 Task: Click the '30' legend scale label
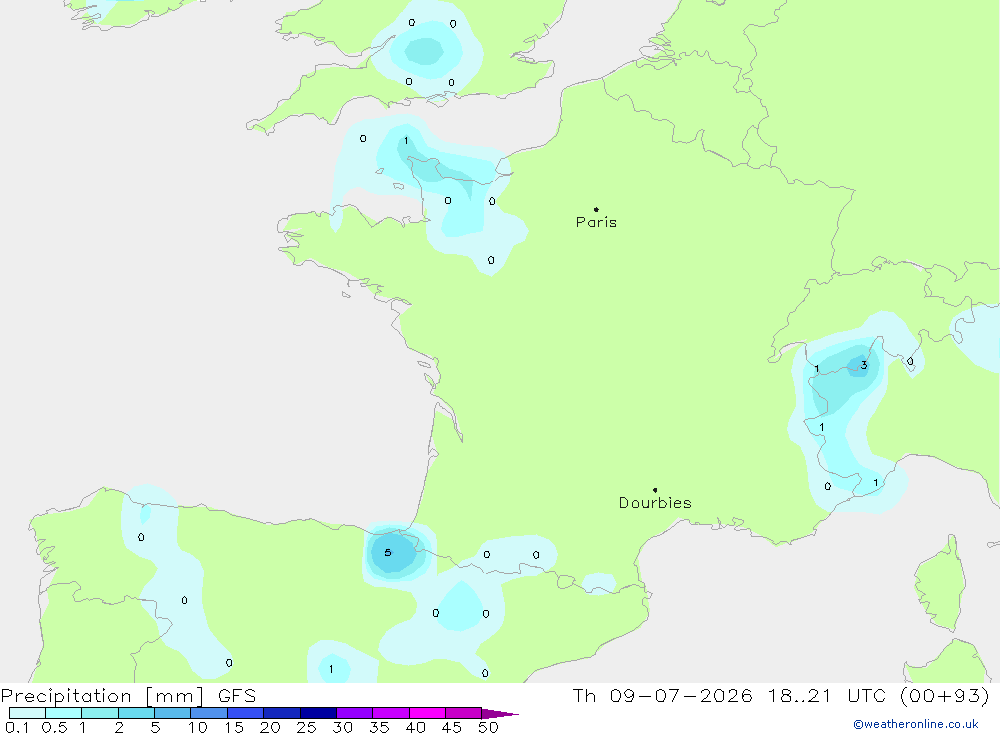click(x=343, y=727)
